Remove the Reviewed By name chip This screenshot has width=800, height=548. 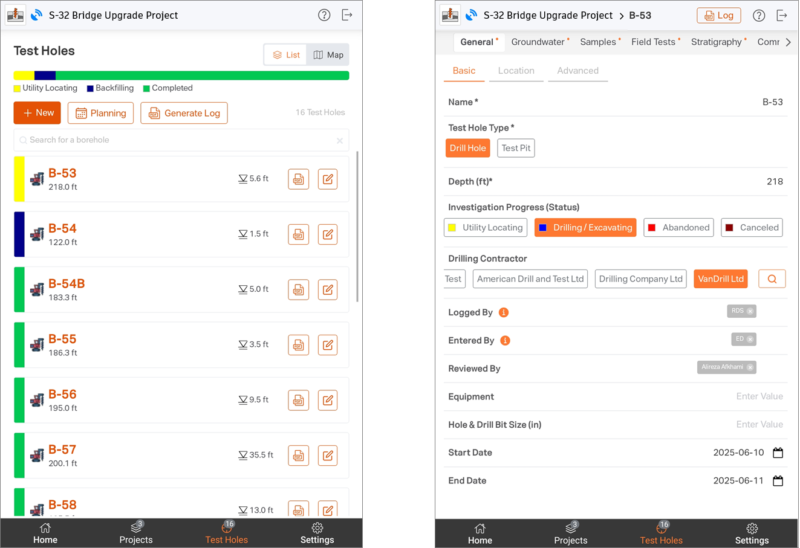pyautogui.click(x=750, y=367)
